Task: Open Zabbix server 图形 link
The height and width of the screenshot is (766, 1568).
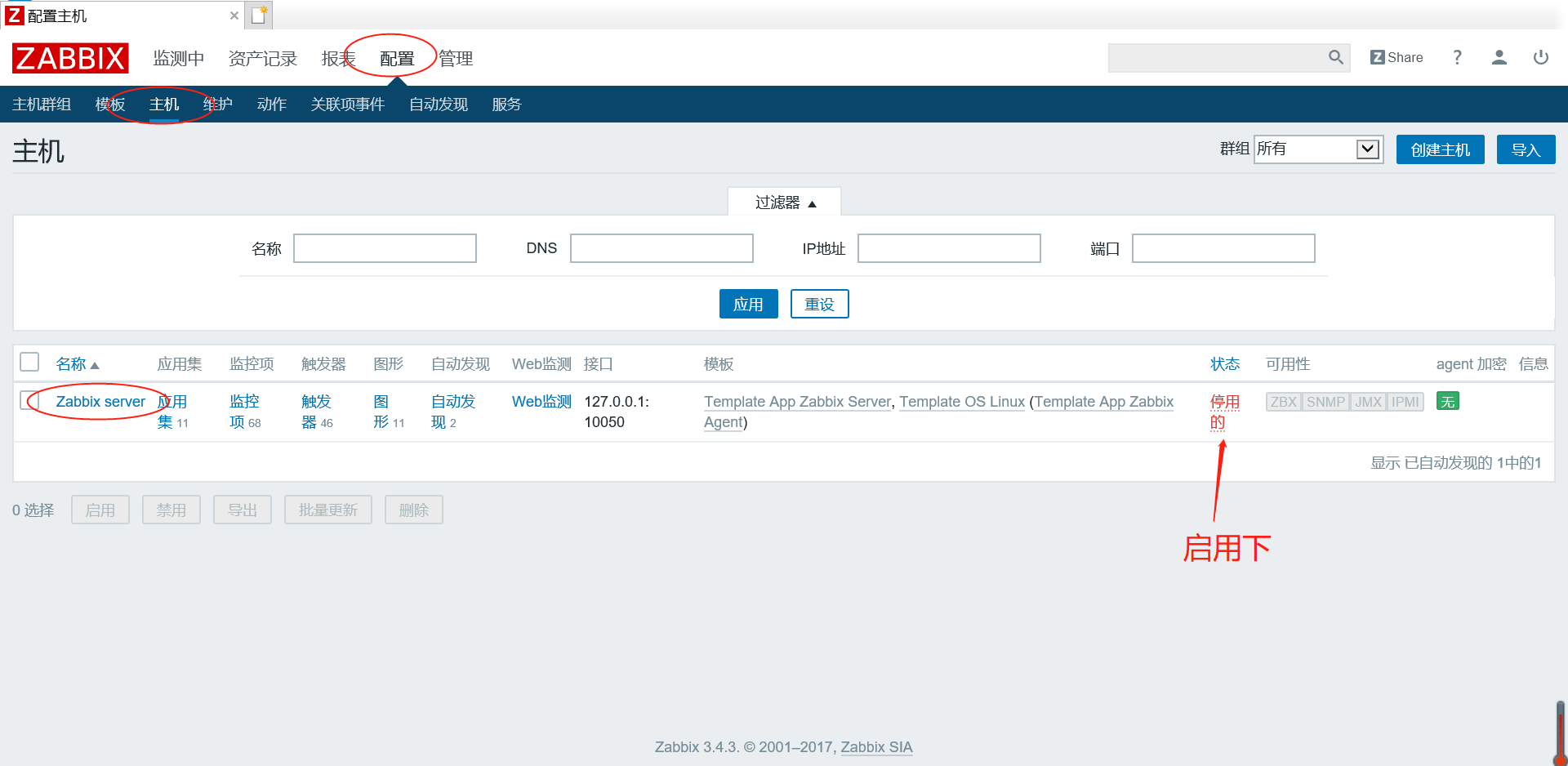Action: [381, 412]
